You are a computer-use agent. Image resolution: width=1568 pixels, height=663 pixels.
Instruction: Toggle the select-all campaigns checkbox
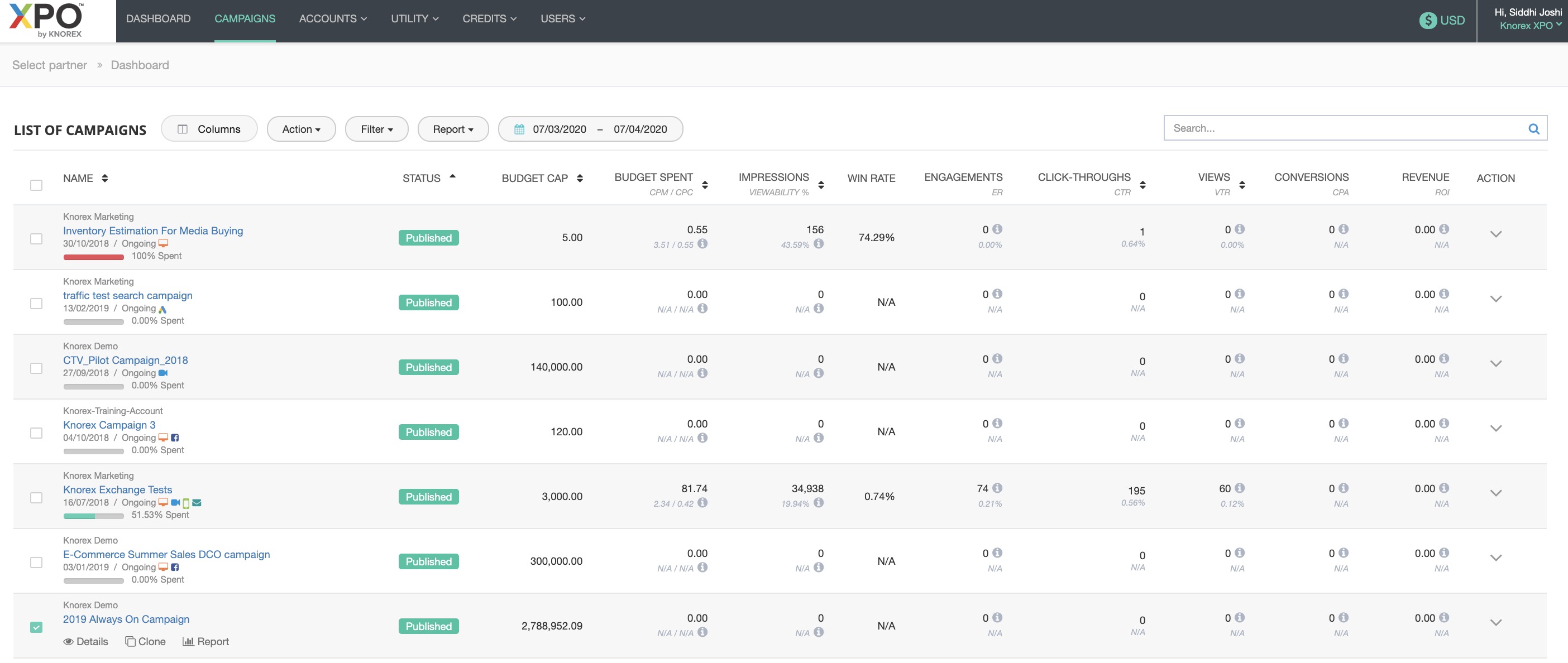pyautogui.click(x=36, y=185)
